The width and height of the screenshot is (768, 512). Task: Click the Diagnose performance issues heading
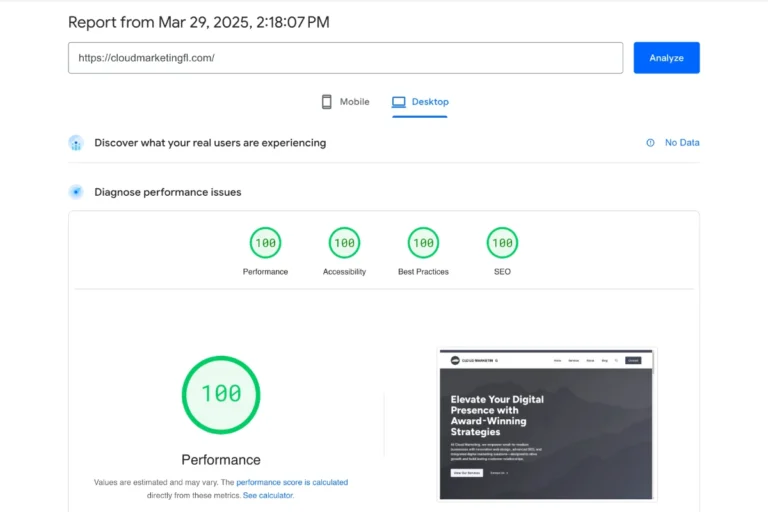[x=168, y=192]
